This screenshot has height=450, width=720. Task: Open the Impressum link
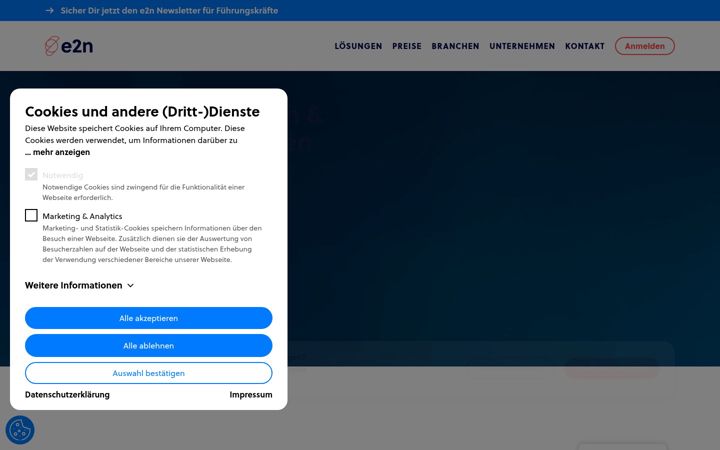tap(251, 394)
